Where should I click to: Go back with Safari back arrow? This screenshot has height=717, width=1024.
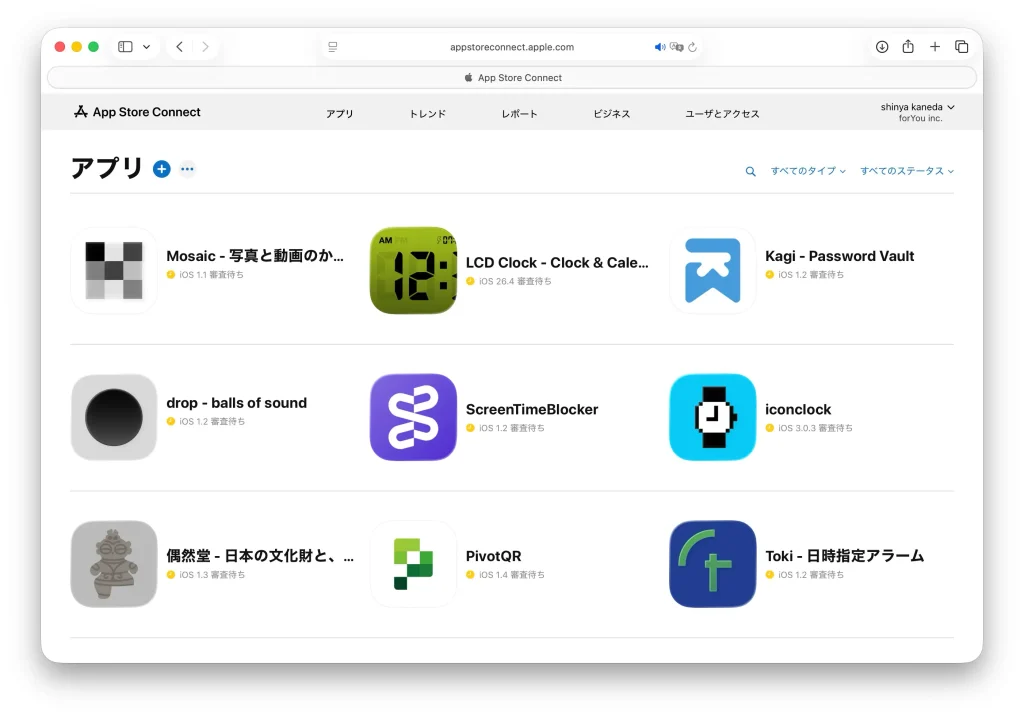click(x=180, y=47)
